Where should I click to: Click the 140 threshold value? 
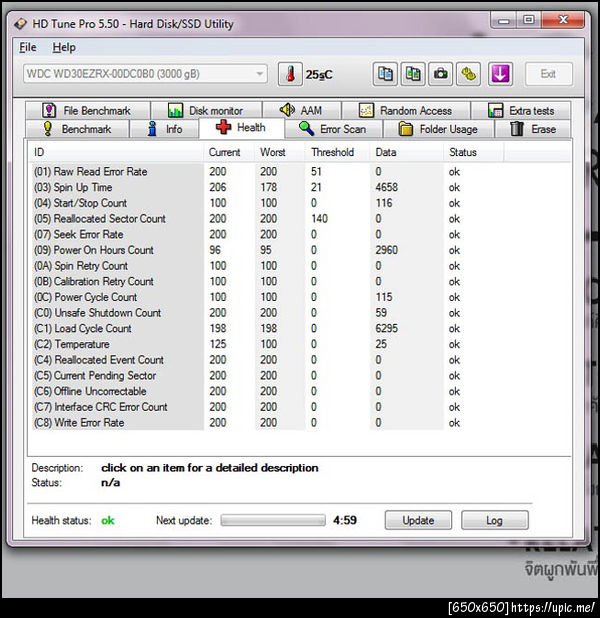[319, 219]
